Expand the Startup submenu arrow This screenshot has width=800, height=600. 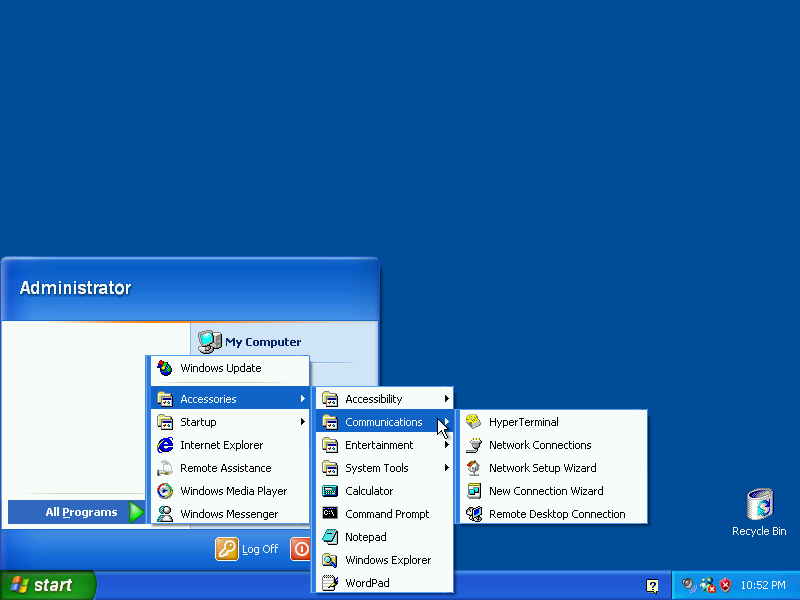(x=303, y=421)
